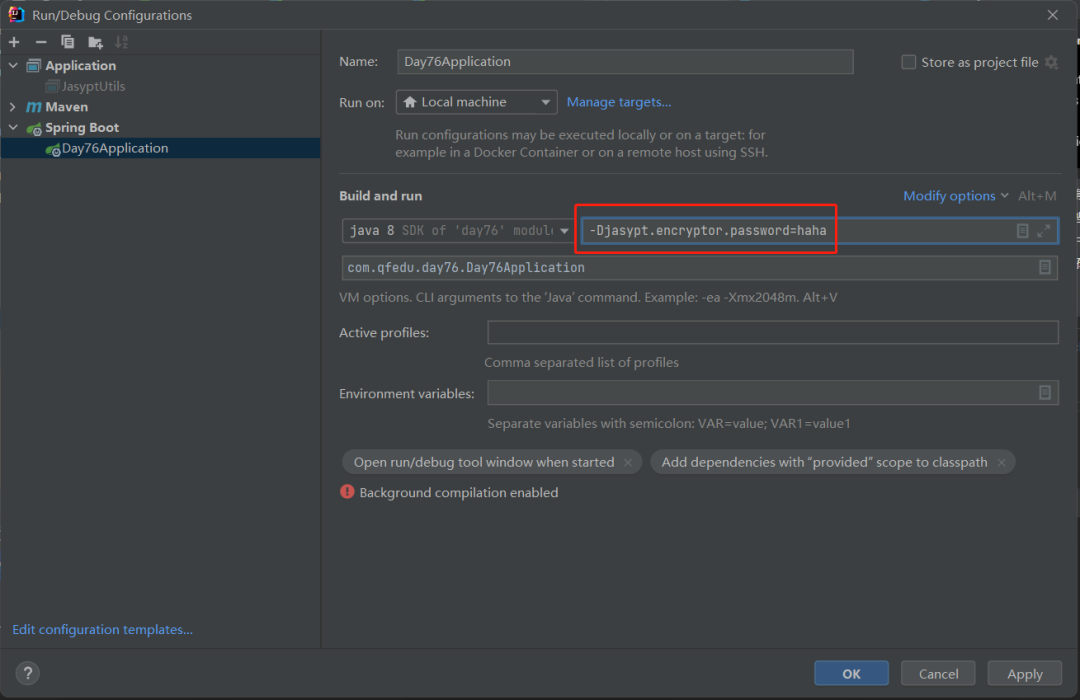The image size is (1080, 700).
Task: Click the browse icon in main class field
Action: [x=1044, y=267]
